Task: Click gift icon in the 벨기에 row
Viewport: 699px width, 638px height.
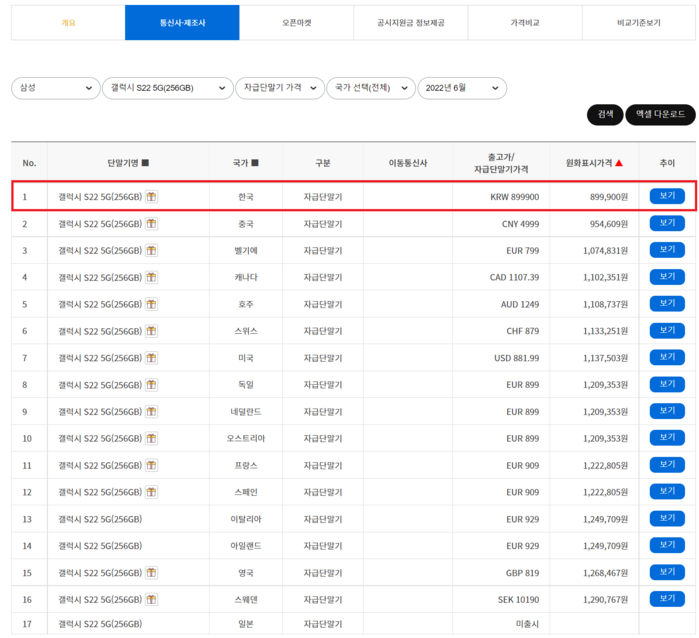Action: (x=152, y=251)
